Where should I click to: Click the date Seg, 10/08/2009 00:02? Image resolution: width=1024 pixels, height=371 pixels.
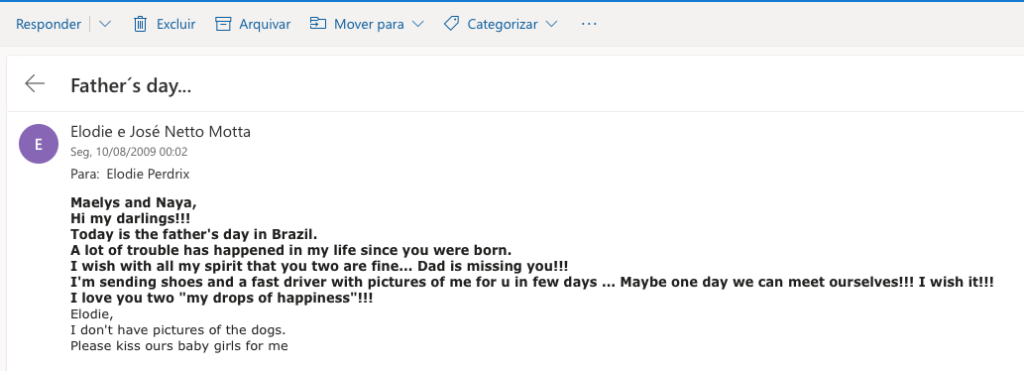(129, 152)
